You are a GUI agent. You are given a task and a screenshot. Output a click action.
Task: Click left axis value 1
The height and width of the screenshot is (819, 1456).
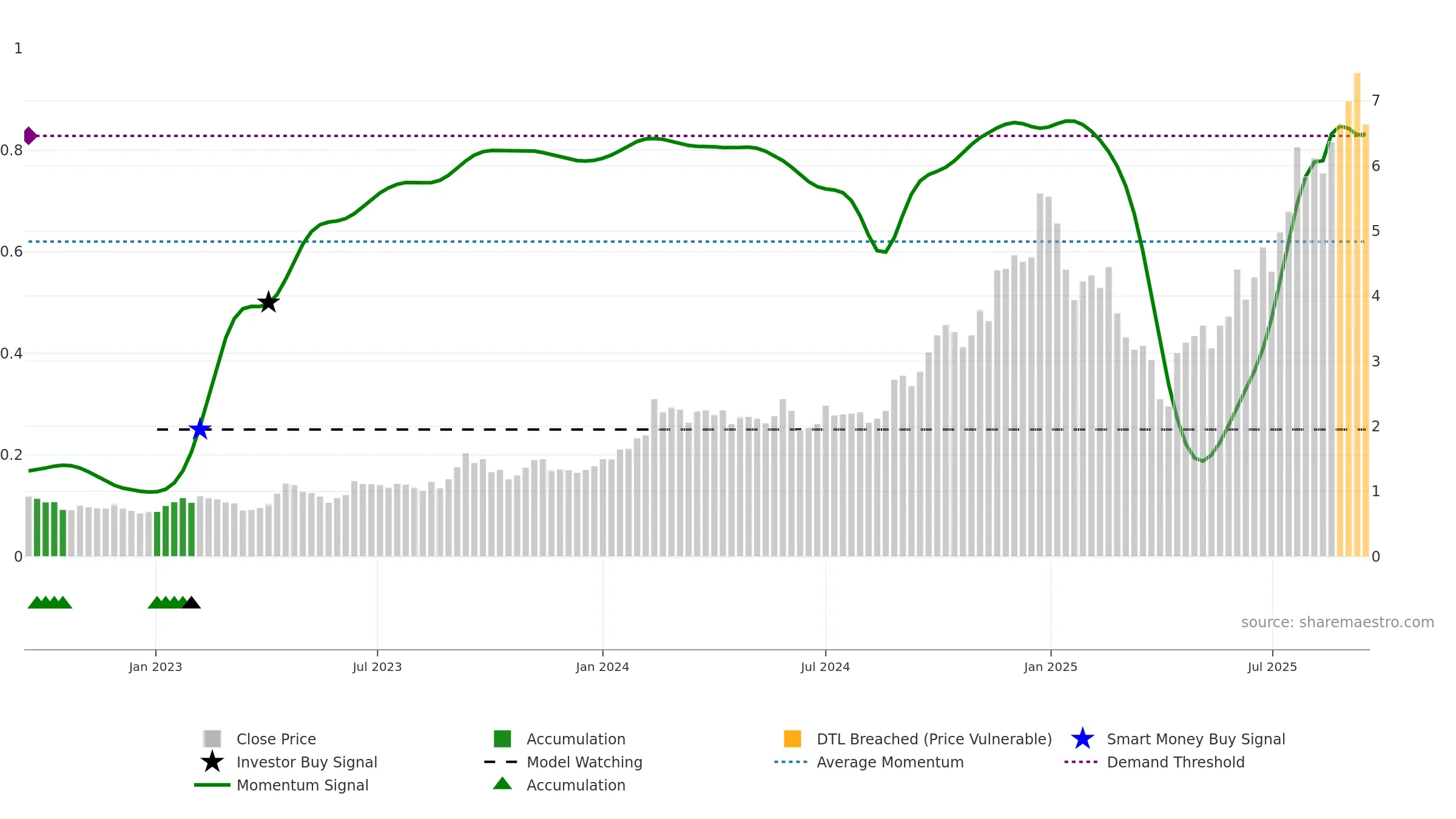(x=18, y=48)
